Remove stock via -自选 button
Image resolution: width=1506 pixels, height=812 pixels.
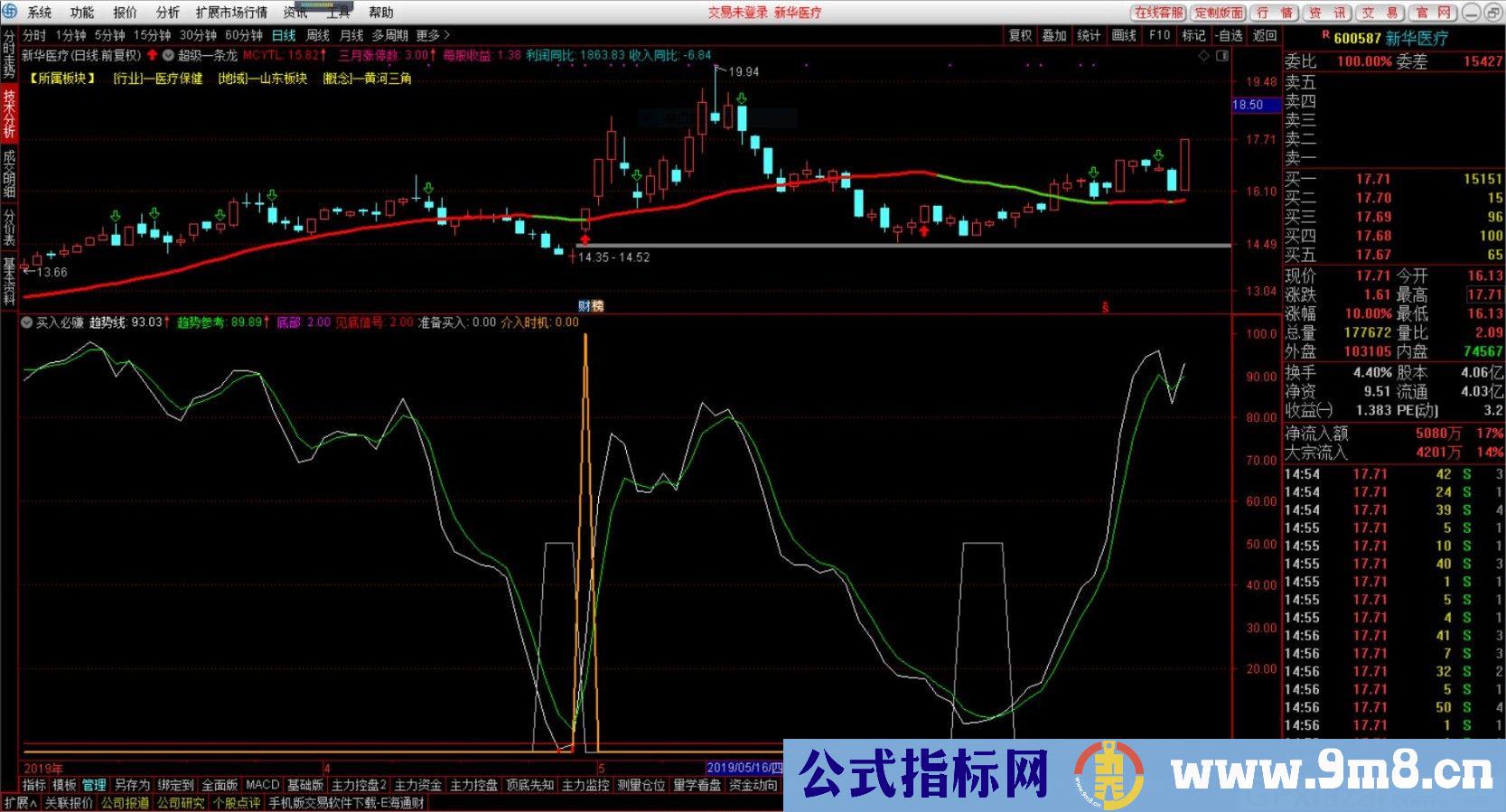click(1230, 35)
